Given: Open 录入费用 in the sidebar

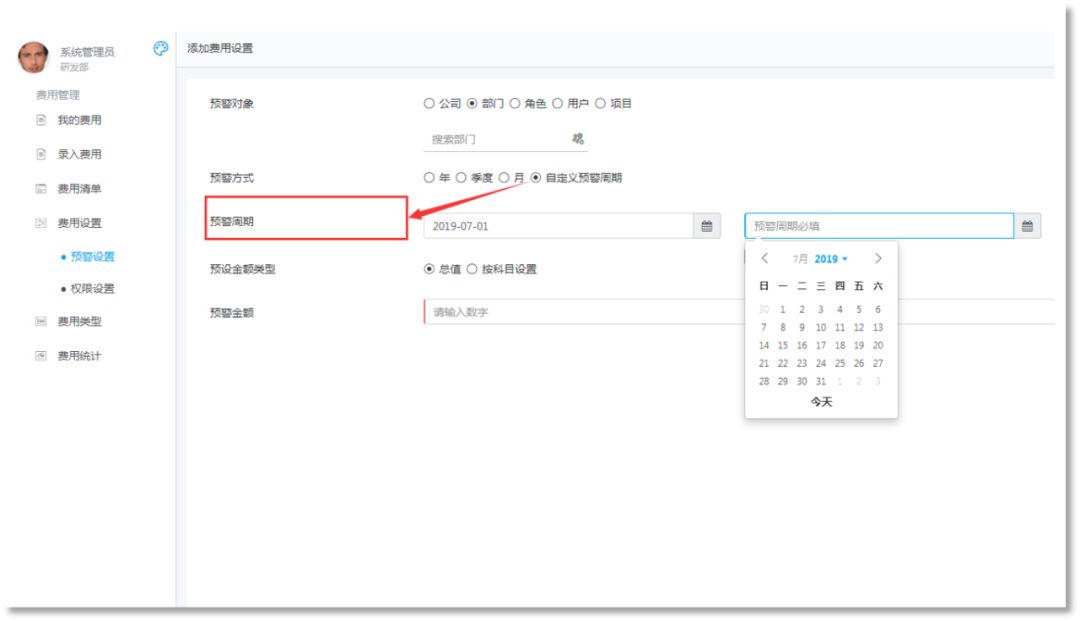Looking at the screenshot, I should [x=79, y=154].
